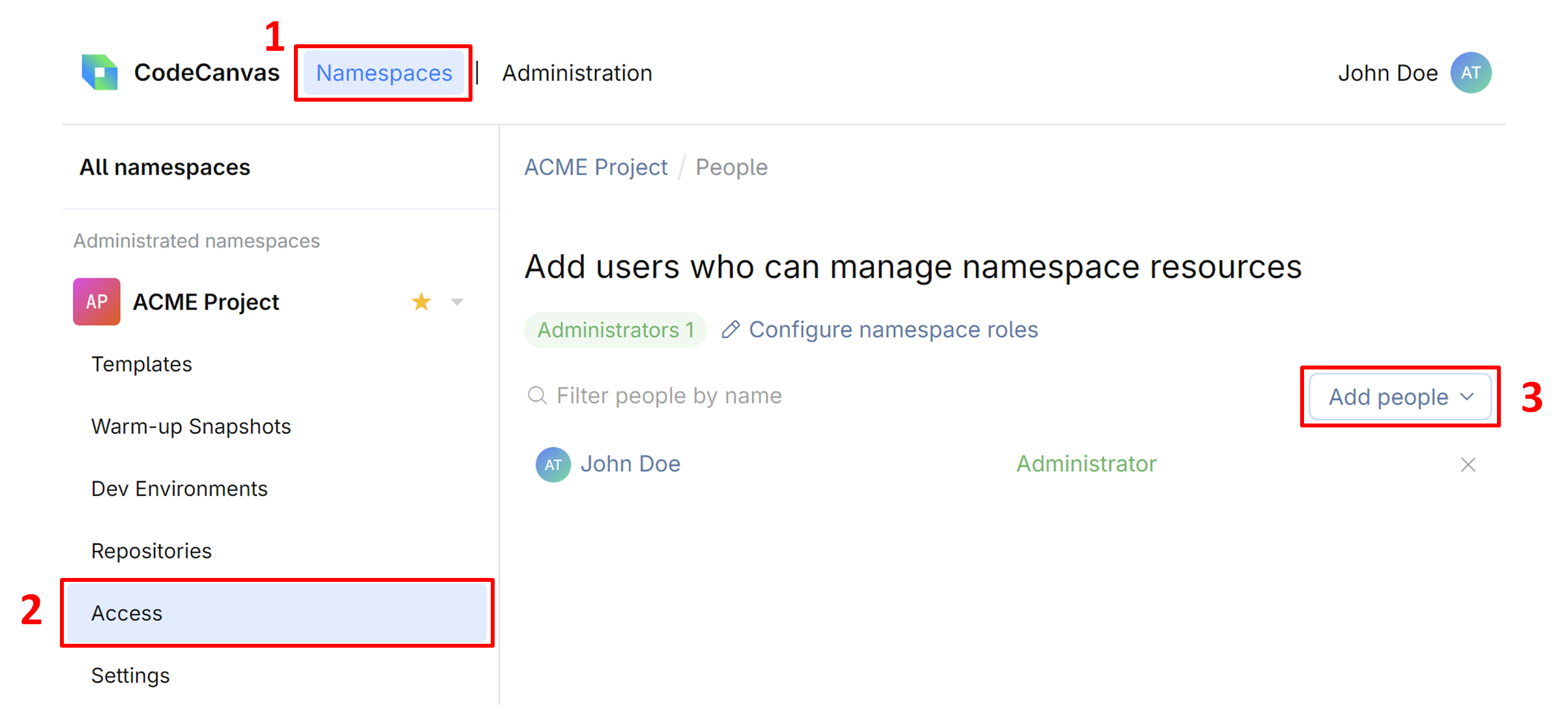Click the pencil icon next to Configure namespace roles

pos(731,329)
